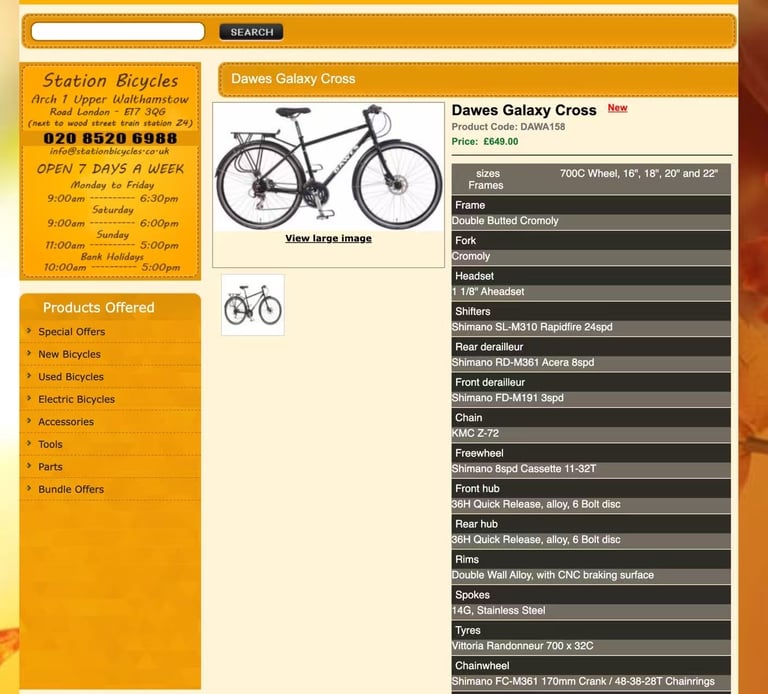Click Double Butted Cromoly value
Screen dimensions: 768x694
pos(505,221)
